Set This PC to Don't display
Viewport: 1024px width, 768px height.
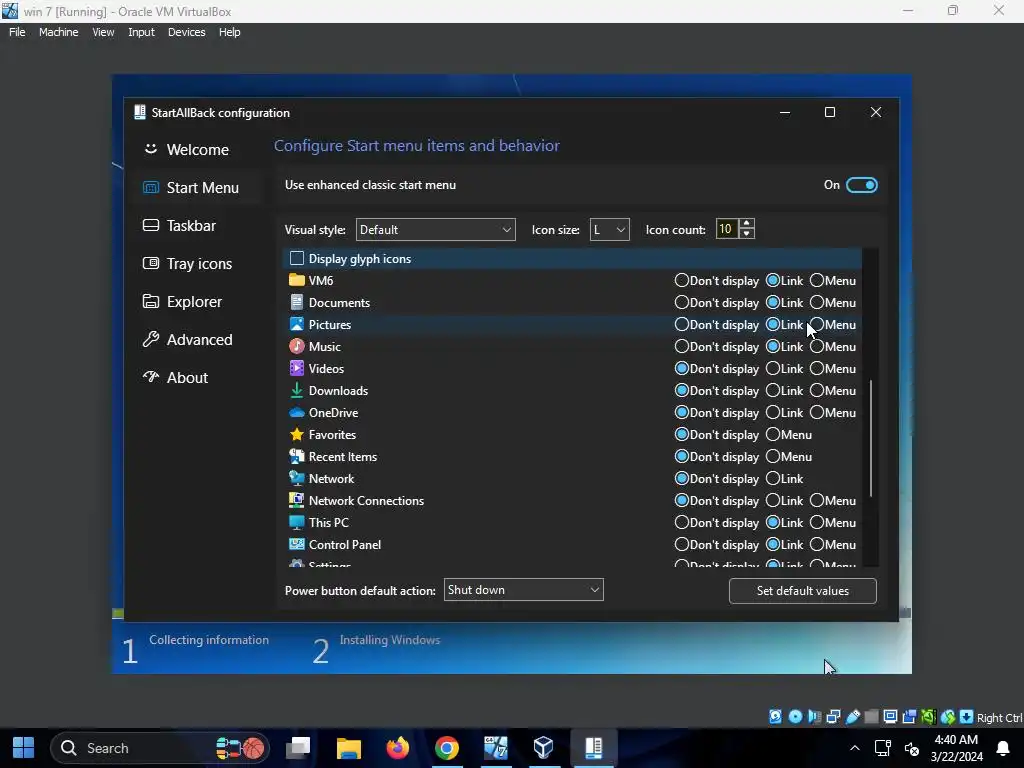[682, 522]
